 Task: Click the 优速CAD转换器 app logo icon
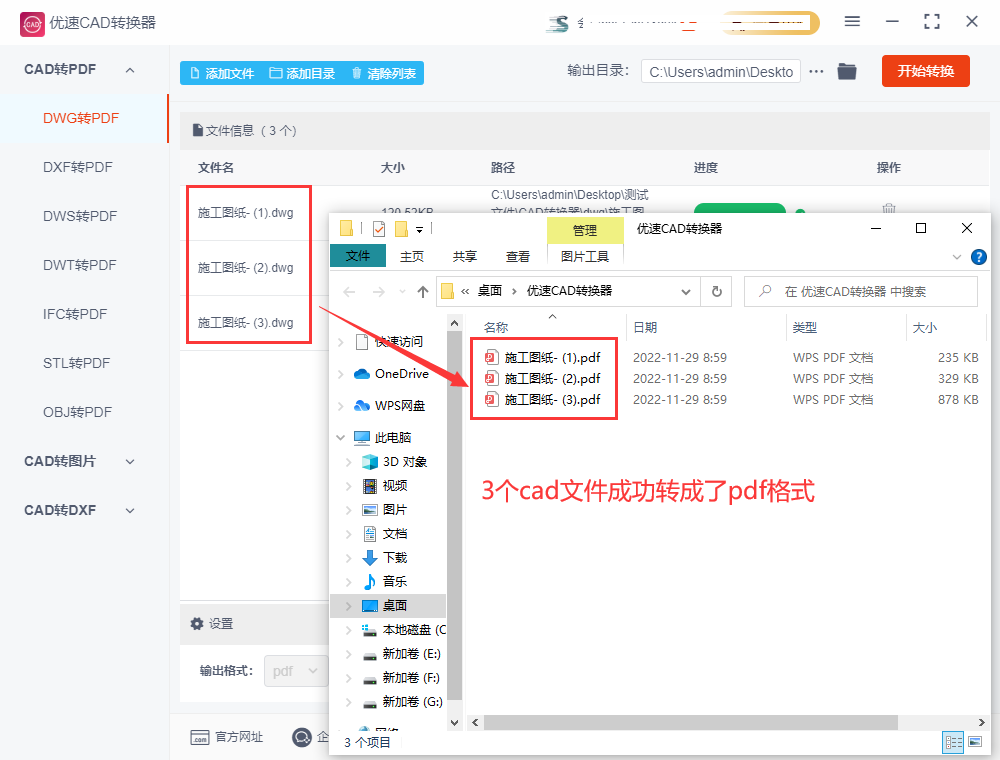(x=33, y=24)
